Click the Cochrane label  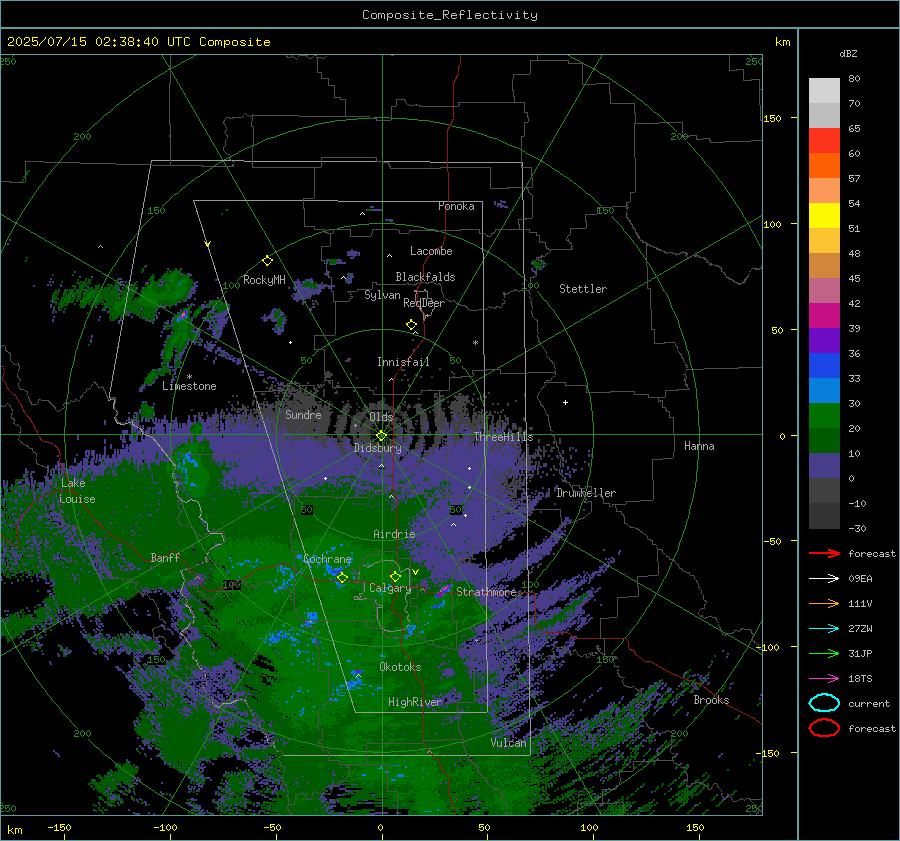pos(327,559)
